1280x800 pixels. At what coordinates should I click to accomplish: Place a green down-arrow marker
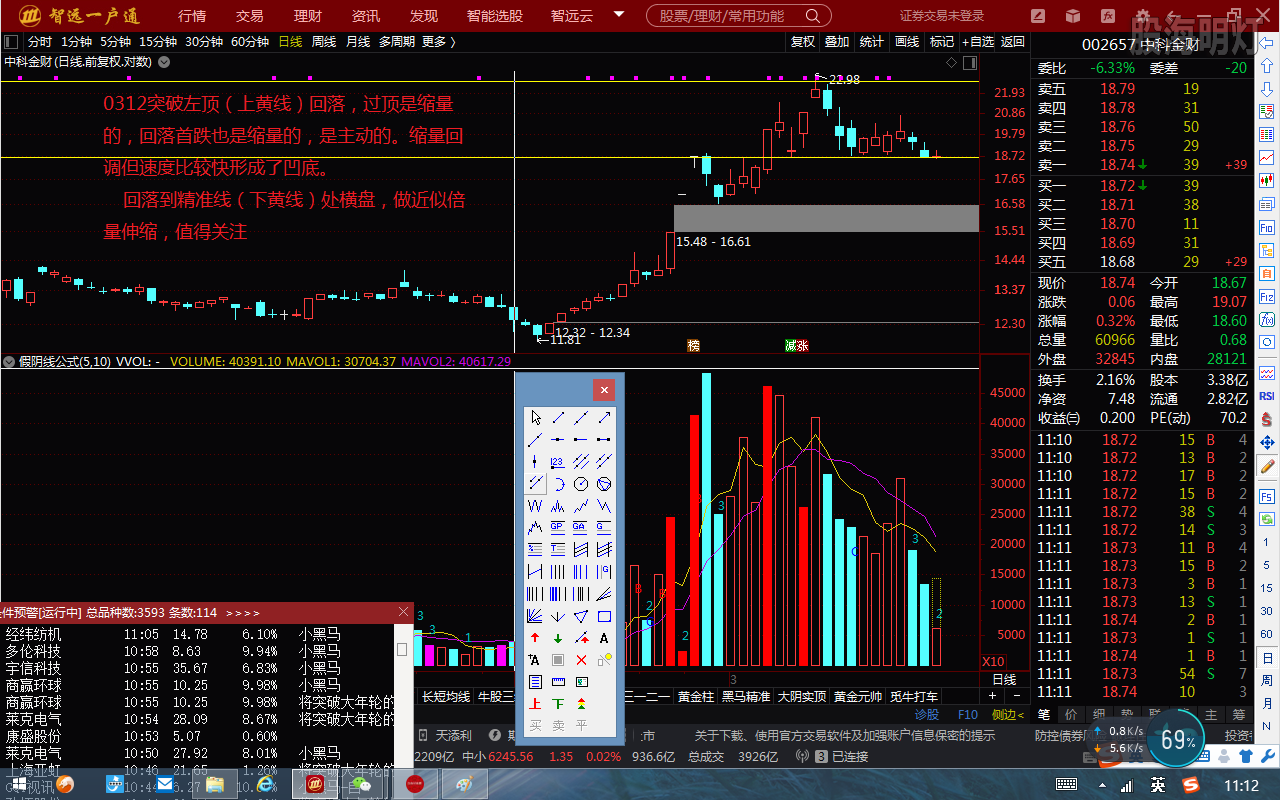pyautogui.click(x=558, y=638)
